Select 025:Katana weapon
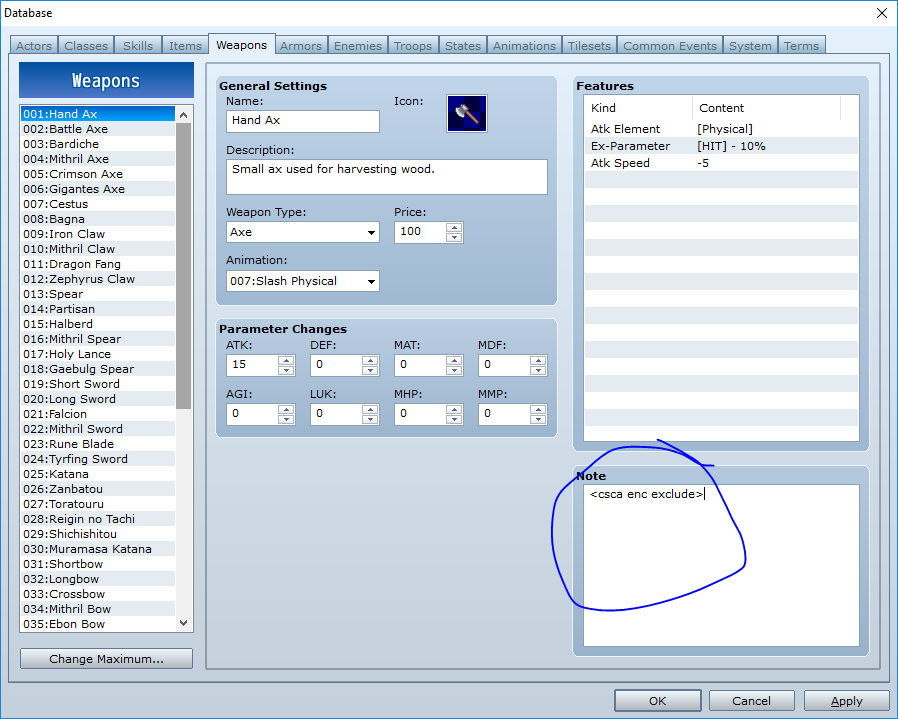 (x=97, y=474)
